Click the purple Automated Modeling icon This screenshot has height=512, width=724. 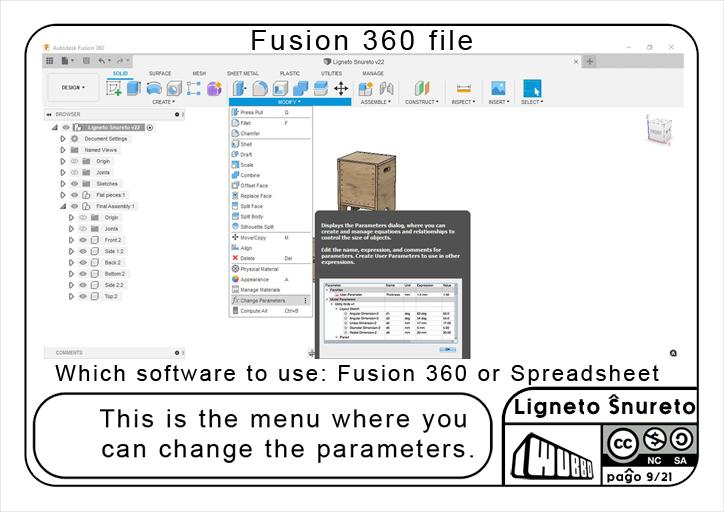[214, 88]
